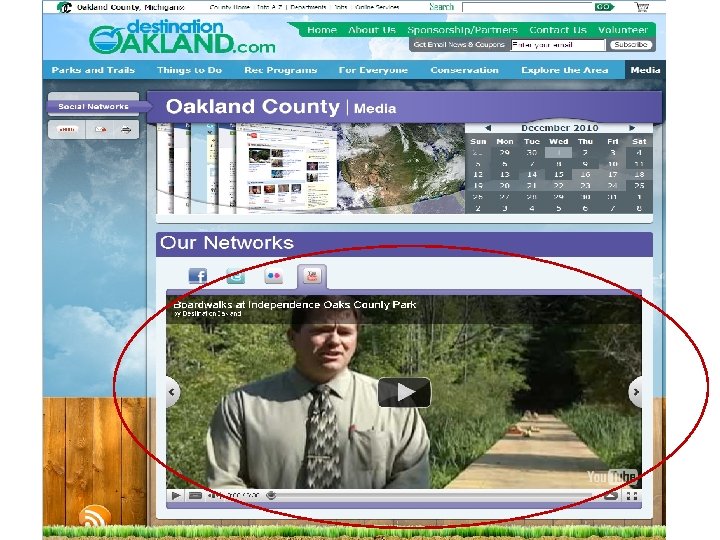Screen dimensions: 720x540
Task: Open the Things to Do menu
Action: coord(190,70)
